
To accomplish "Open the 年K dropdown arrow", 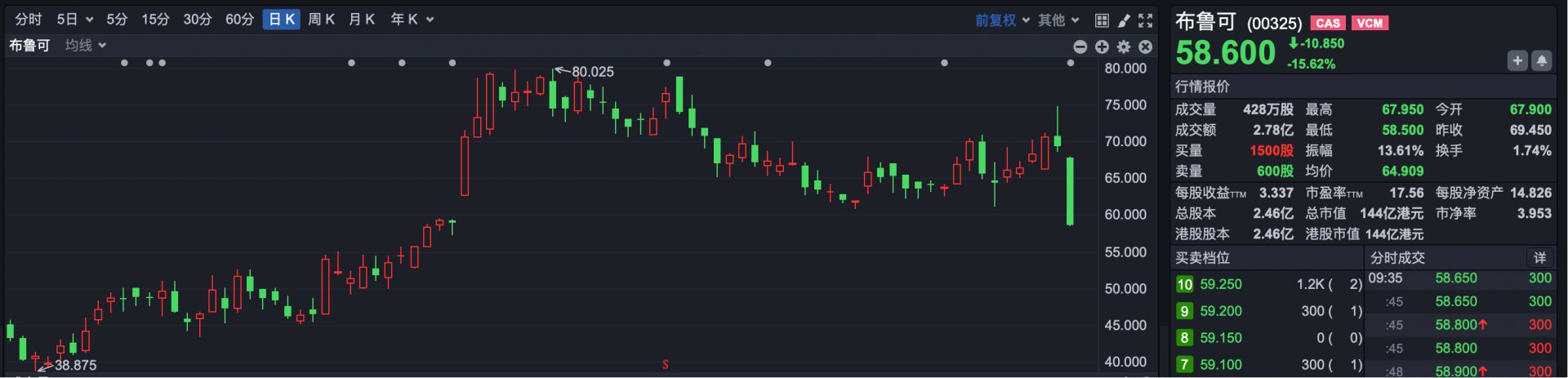I will point(430,20).
